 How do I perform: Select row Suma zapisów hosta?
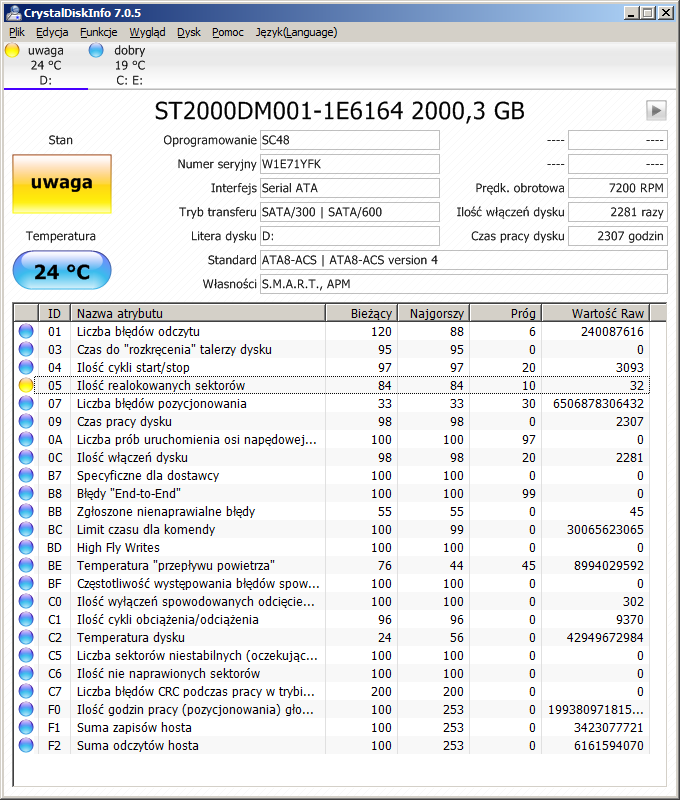point(332,727)
